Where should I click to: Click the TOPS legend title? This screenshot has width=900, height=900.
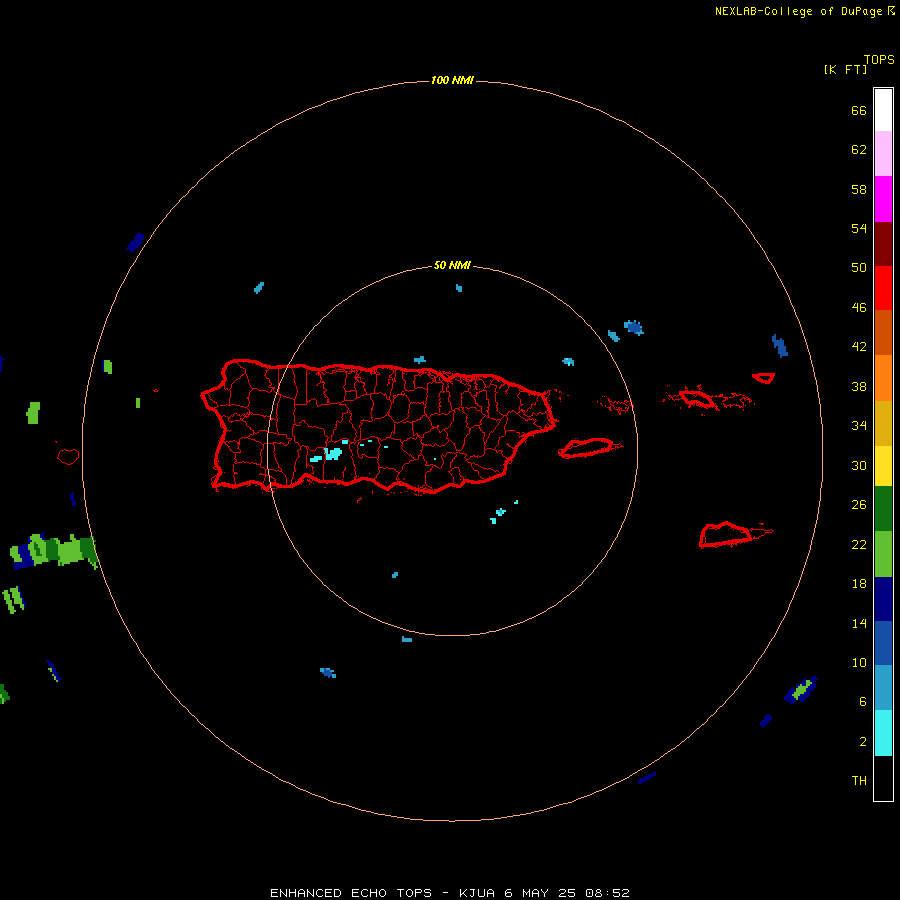[x=879, y=59]
